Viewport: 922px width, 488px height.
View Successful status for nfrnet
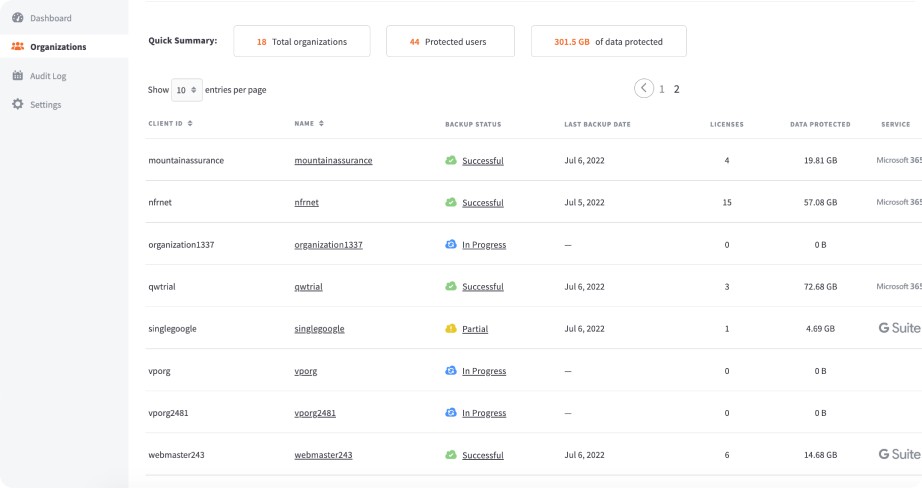pyautogui.click(x=483, y=202)
